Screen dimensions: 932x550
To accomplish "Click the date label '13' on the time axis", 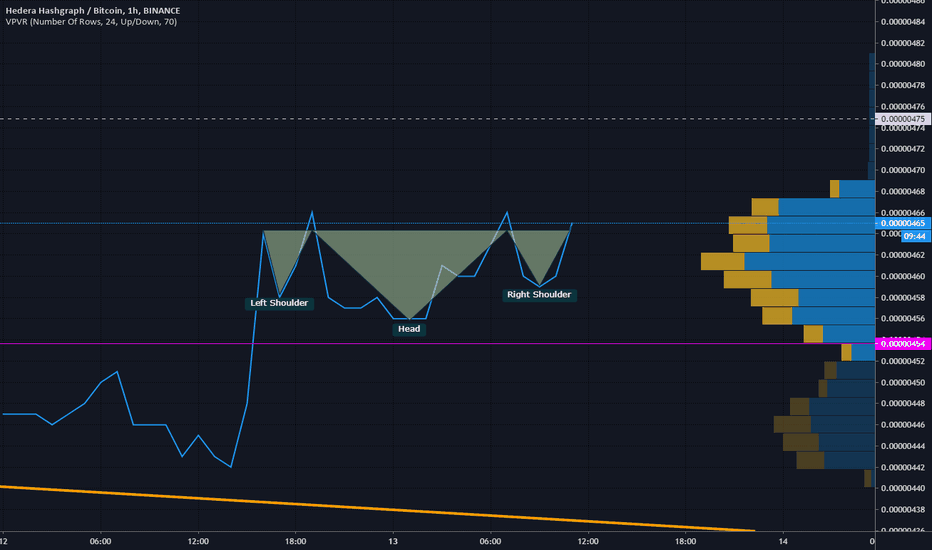I will click(393, 541).
